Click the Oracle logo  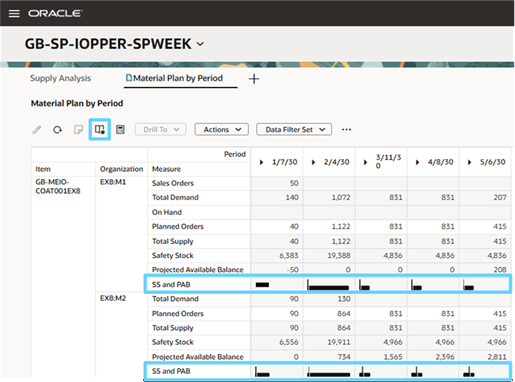click(55, 13)
